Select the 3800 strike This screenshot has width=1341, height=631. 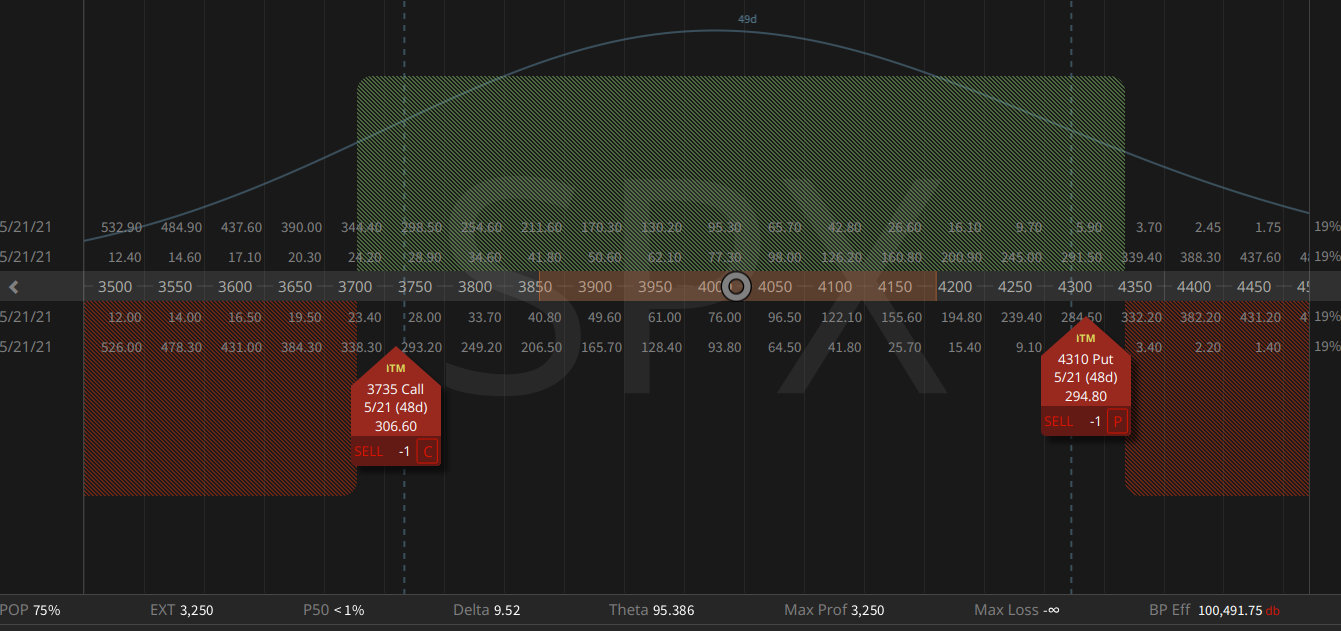[x=475, y=287]
